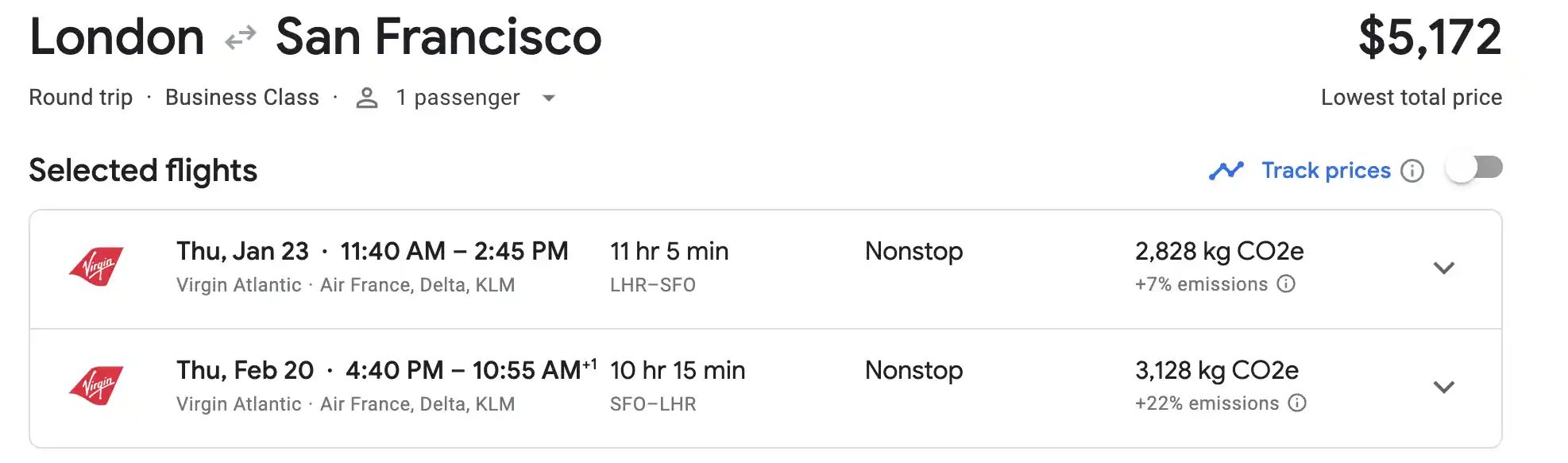This screenshot has width=1568, height=463.
Task: Click the Business Class label
Action: [242, 98]
